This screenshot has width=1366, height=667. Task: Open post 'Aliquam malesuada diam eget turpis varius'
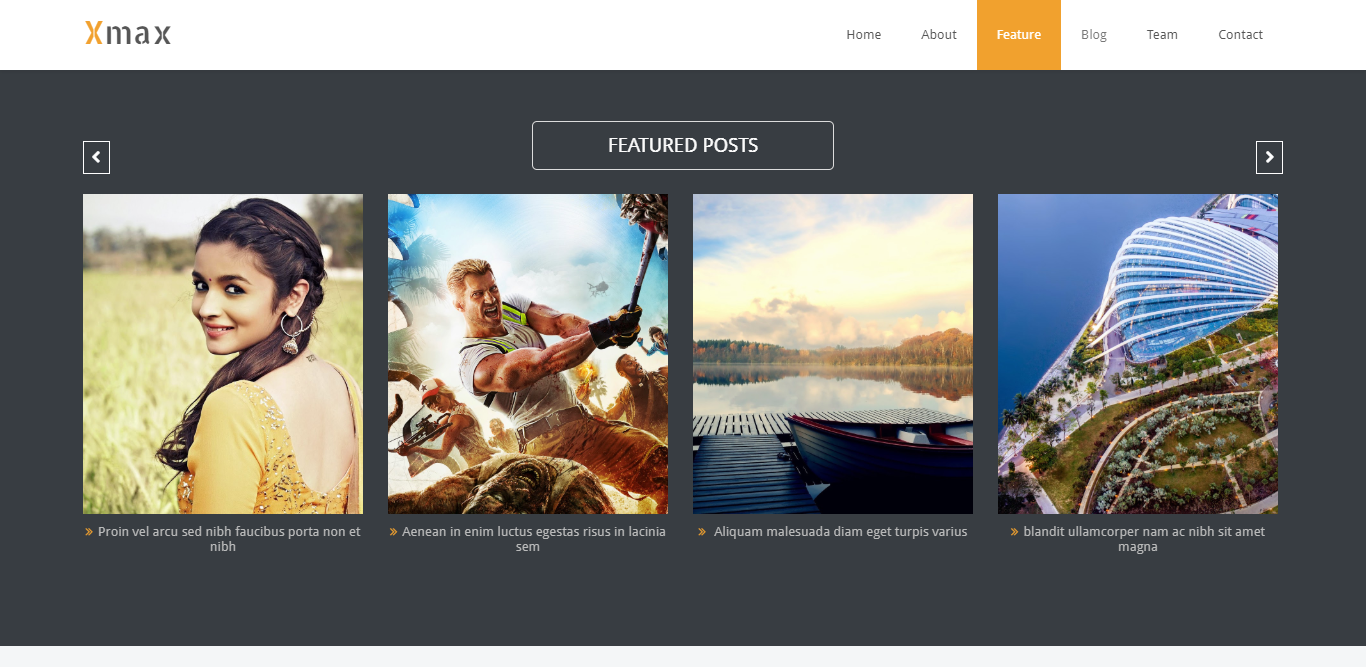(840, 532)
